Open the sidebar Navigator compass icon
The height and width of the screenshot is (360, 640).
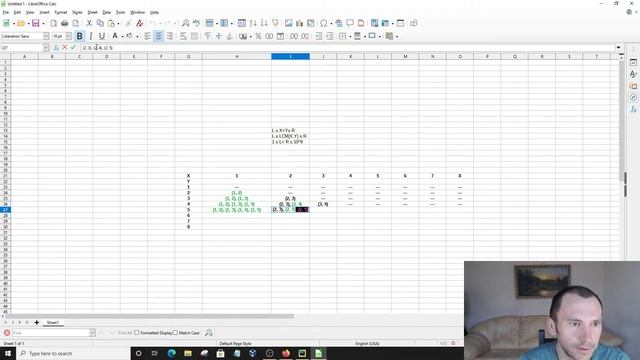pyautogui.click(x=633, y=98)
